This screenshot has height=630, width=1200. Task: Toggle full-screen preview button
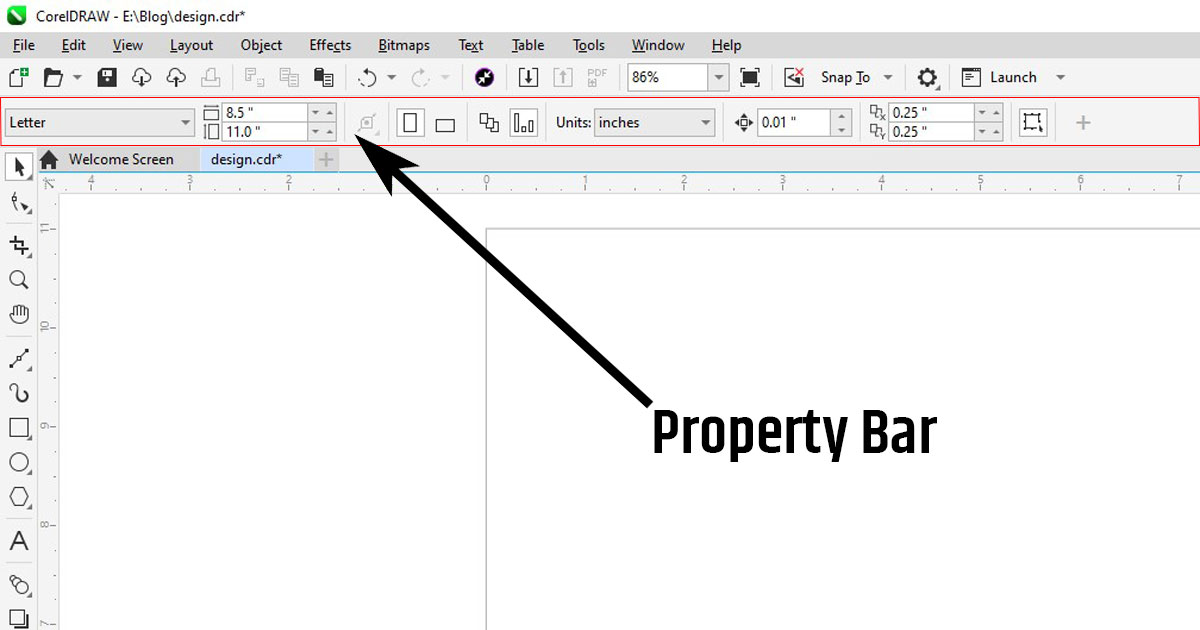click(750, 77)
